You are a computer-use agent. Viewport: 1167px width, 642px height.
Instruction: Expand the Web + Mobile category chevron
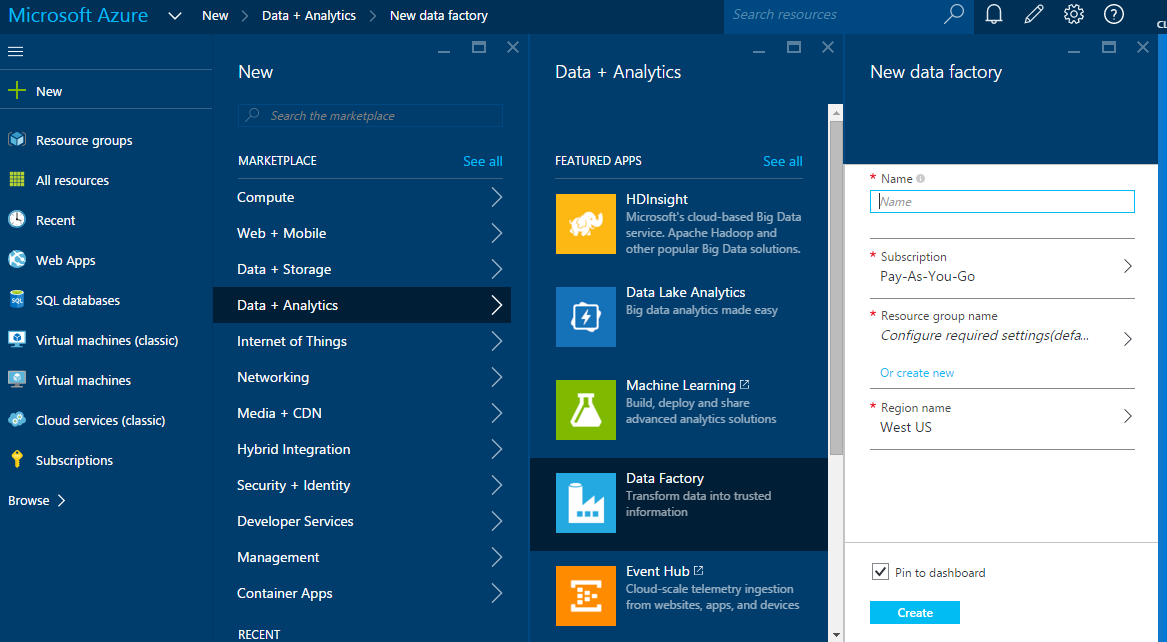(496, 233)
